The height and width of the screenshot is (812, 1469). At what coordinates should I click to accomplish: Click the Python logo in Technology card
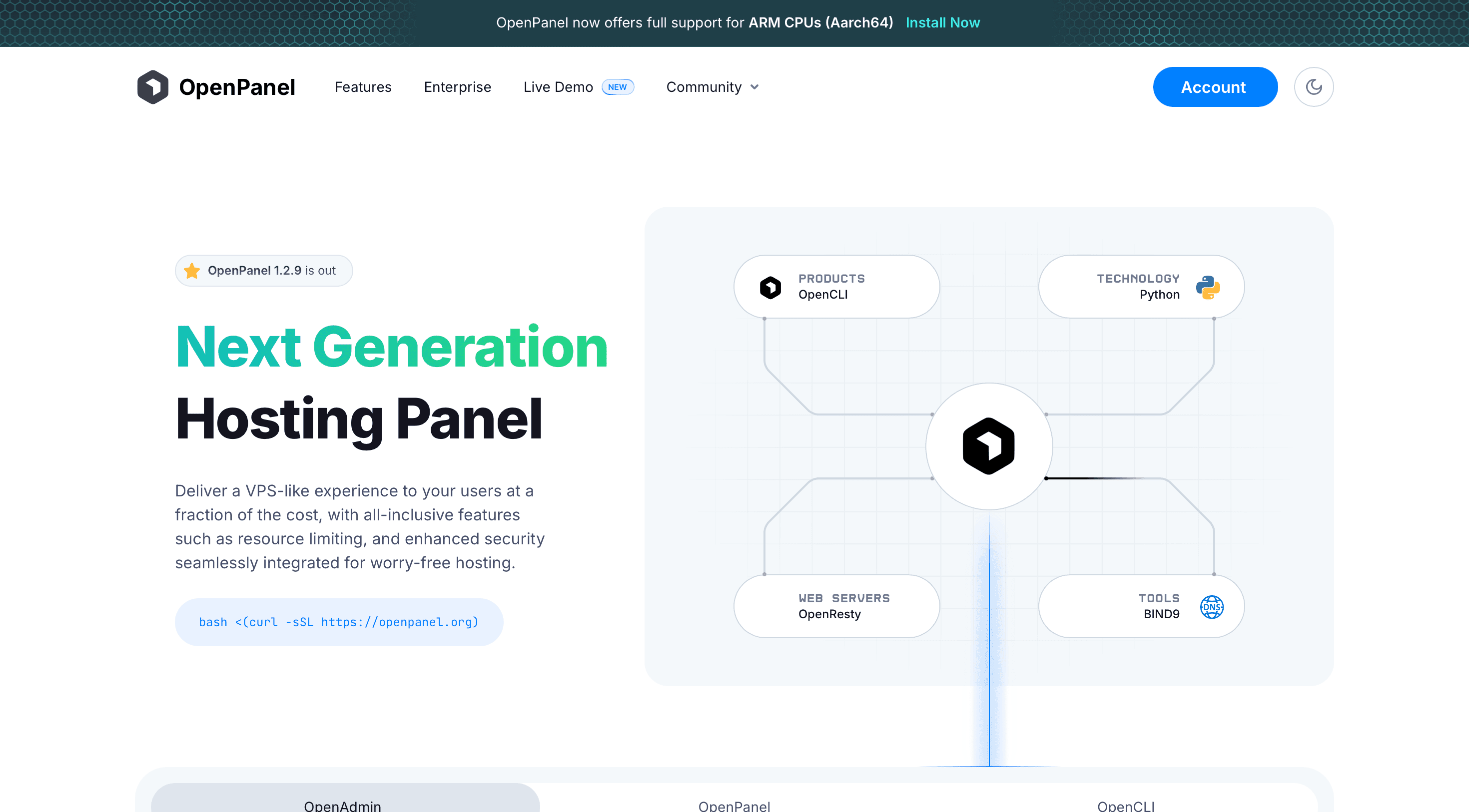[1208, 287]
